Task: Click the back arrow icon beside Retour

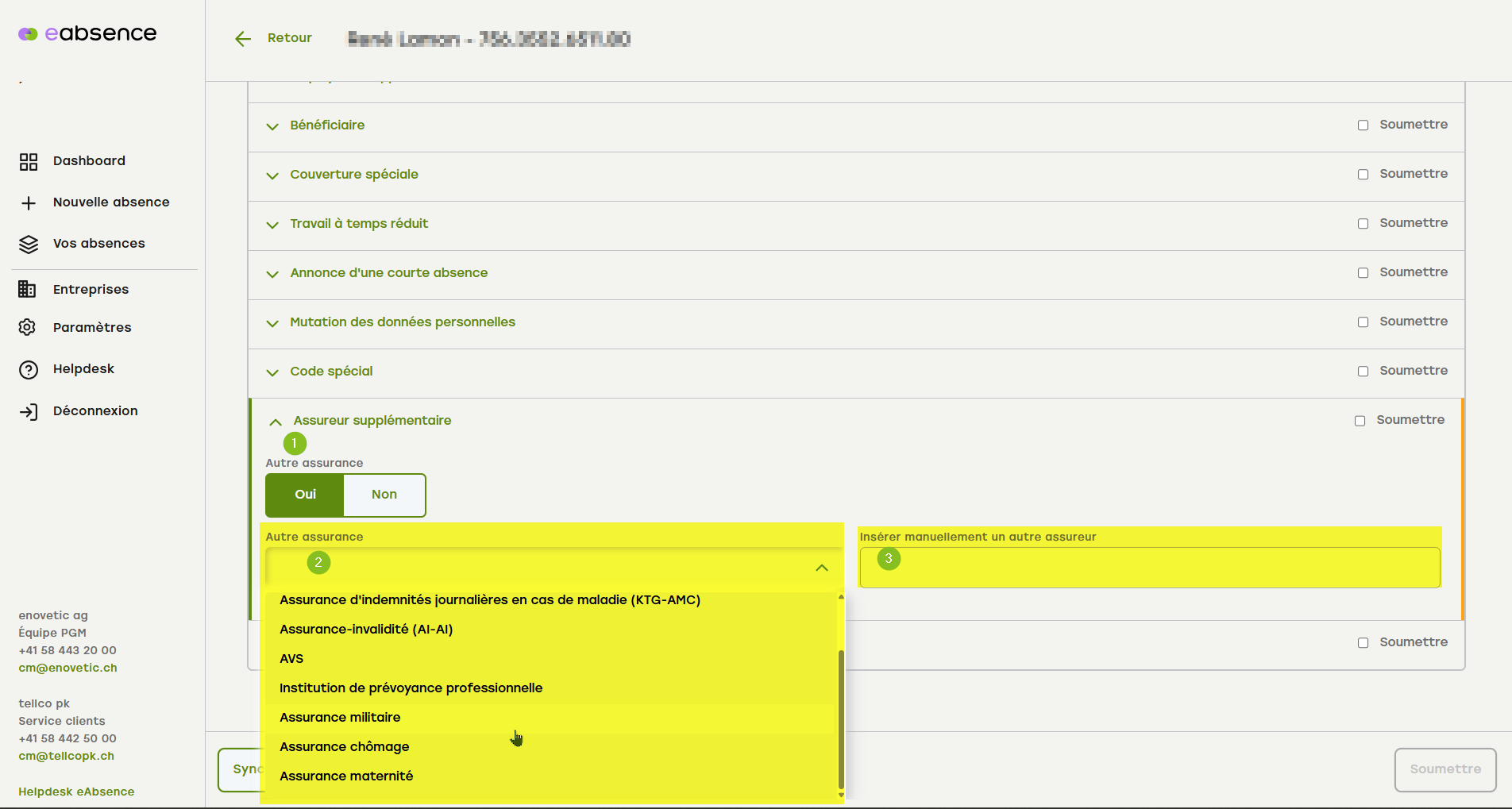Action: pos(243,39)
